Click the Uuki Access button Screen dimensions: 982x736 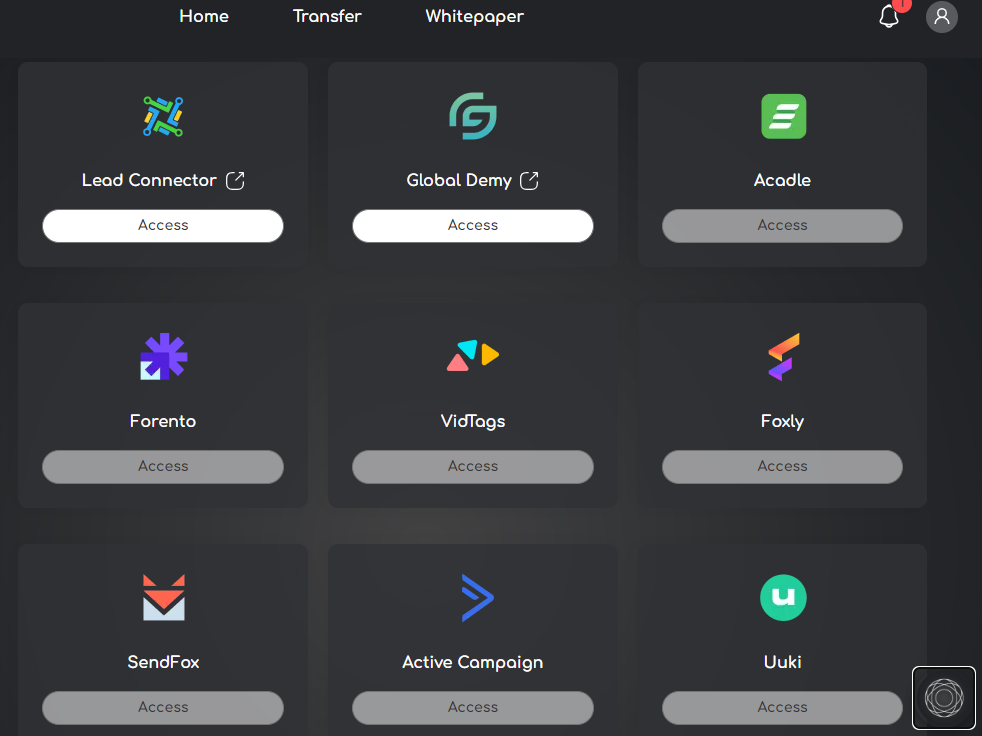(782, 708)
